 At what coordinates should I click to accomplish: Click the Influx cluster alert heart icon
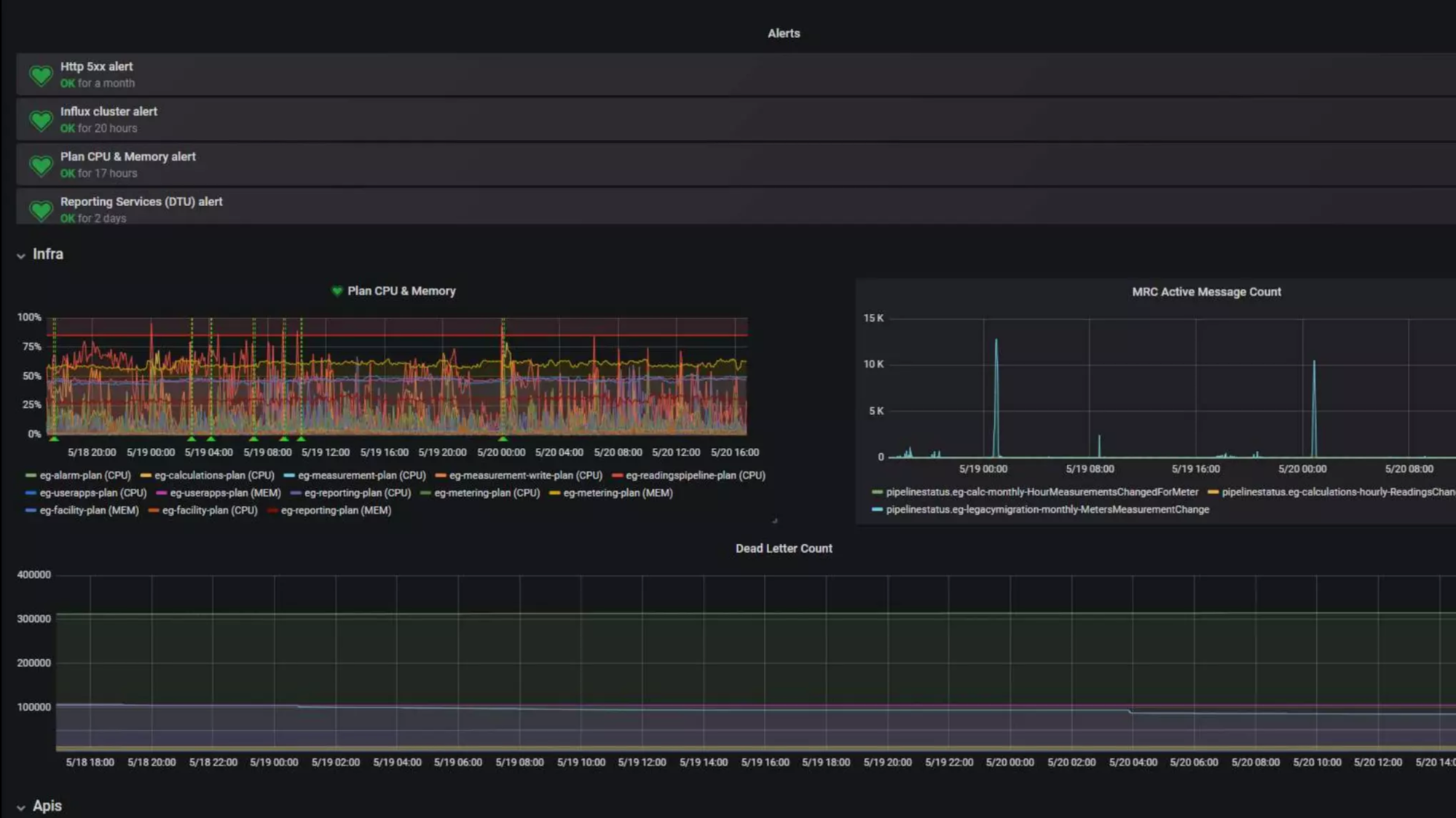pos(41,120)
